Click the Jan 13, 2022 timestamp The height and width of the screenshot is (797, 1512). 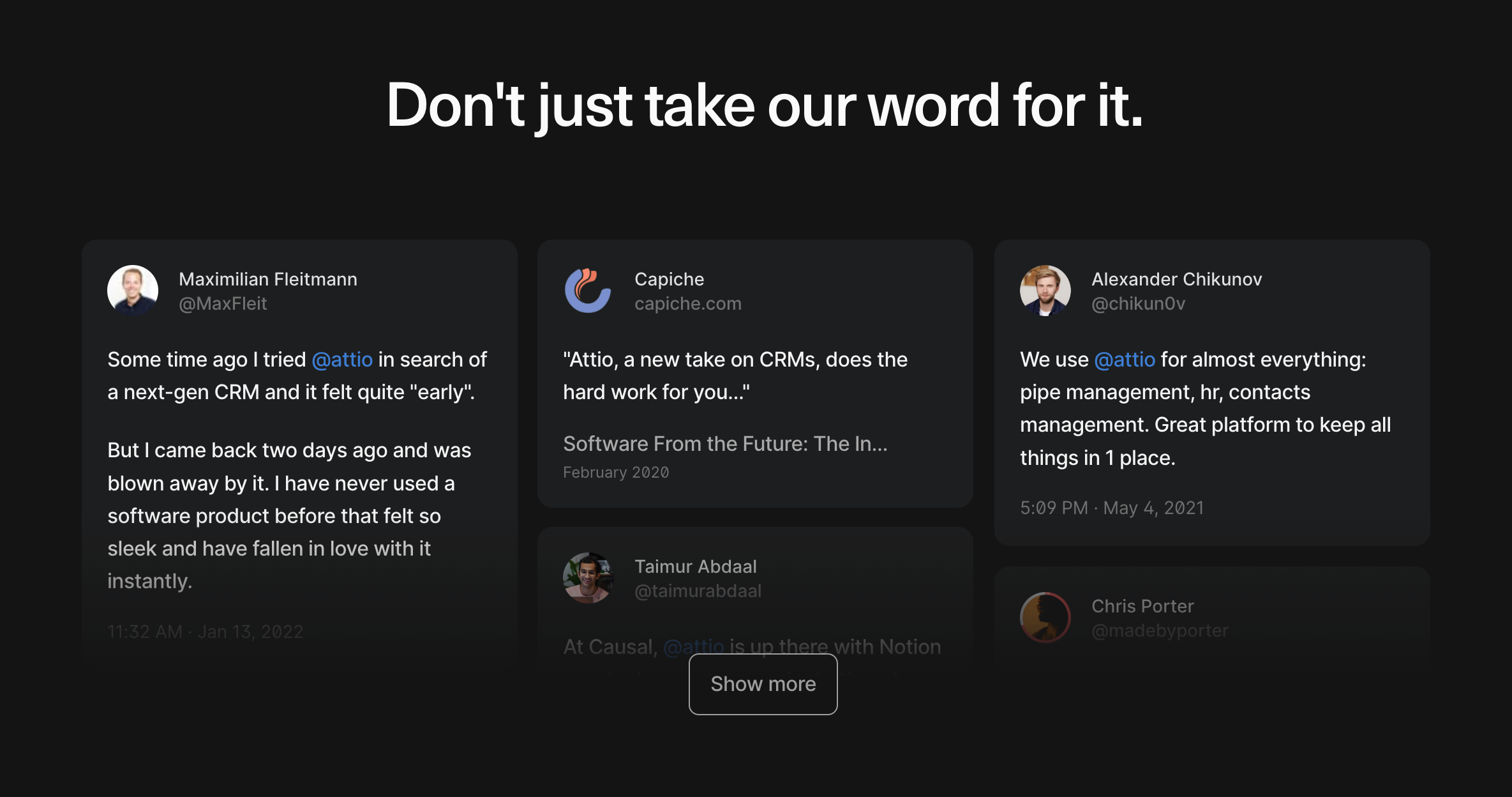205,632
